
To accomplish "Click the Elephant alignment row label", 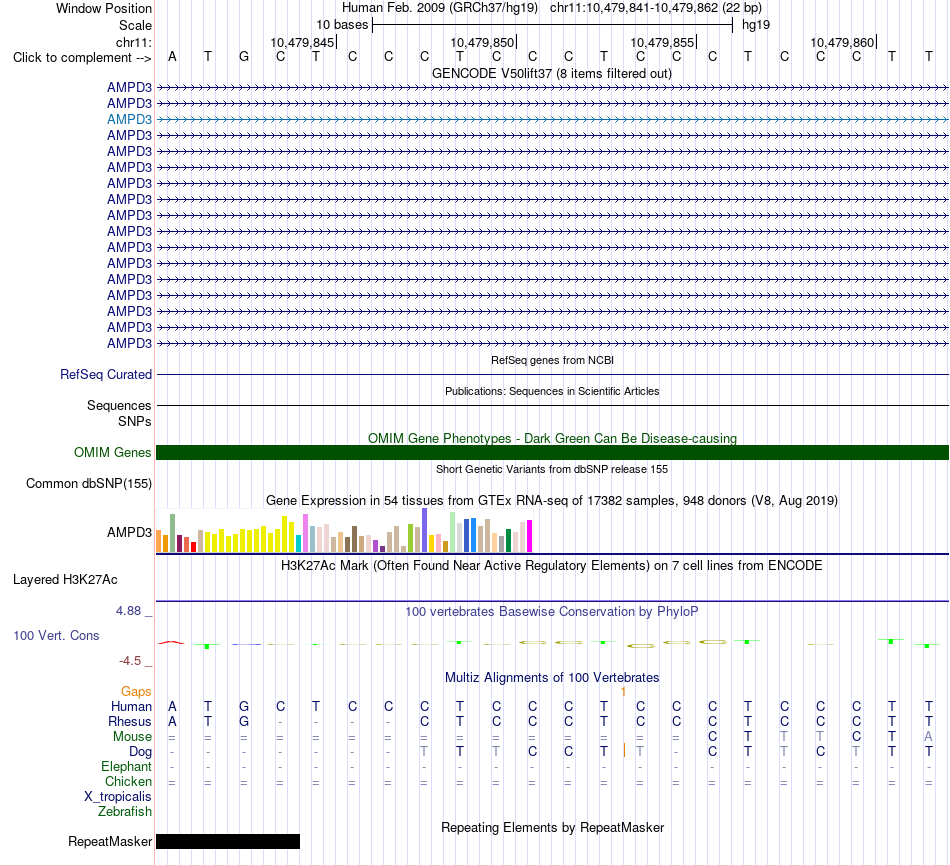I will click(126, 767).
